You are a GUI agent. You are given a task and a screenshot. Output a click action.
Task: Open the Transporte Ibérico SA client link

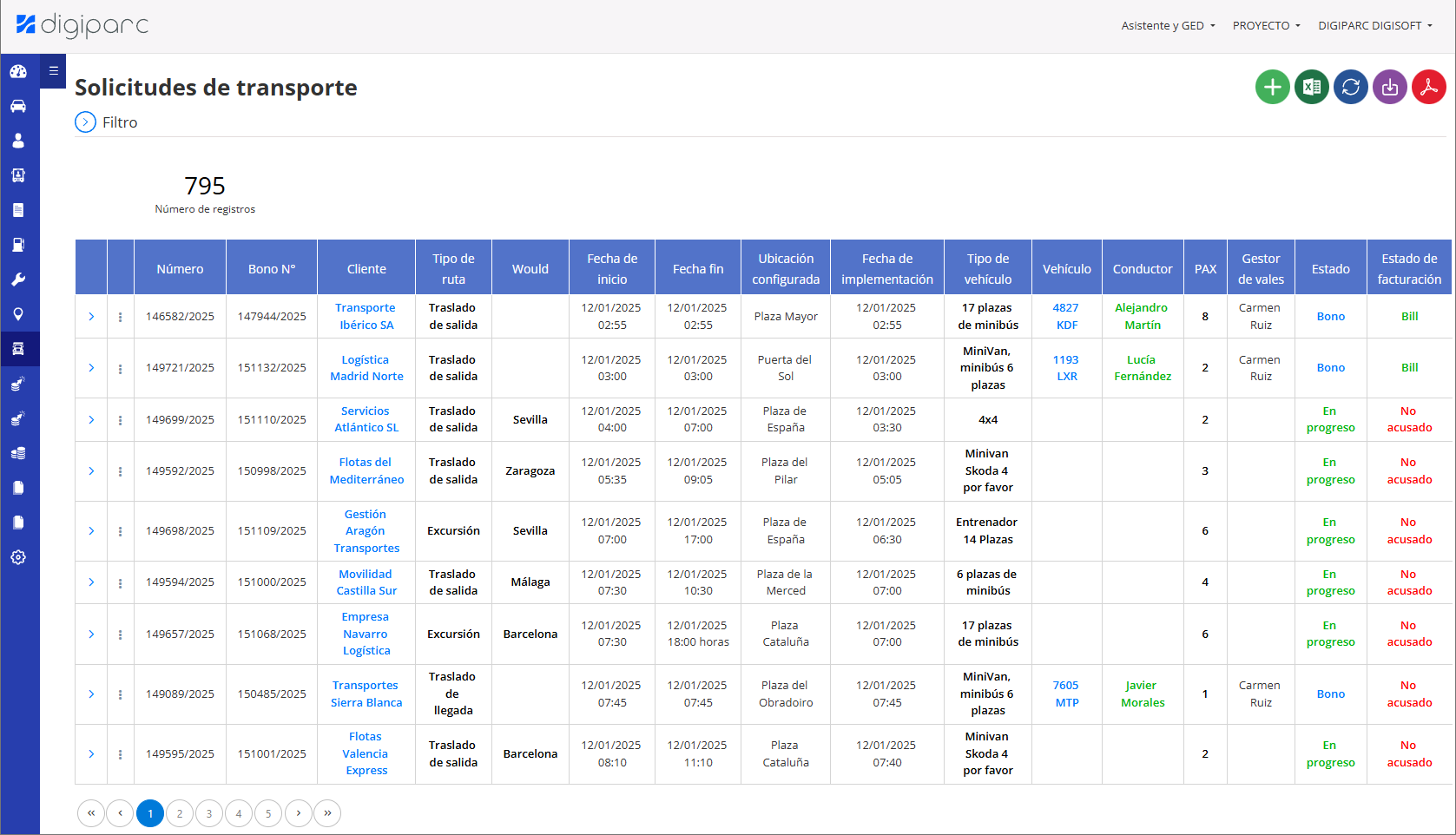(366, 317)
